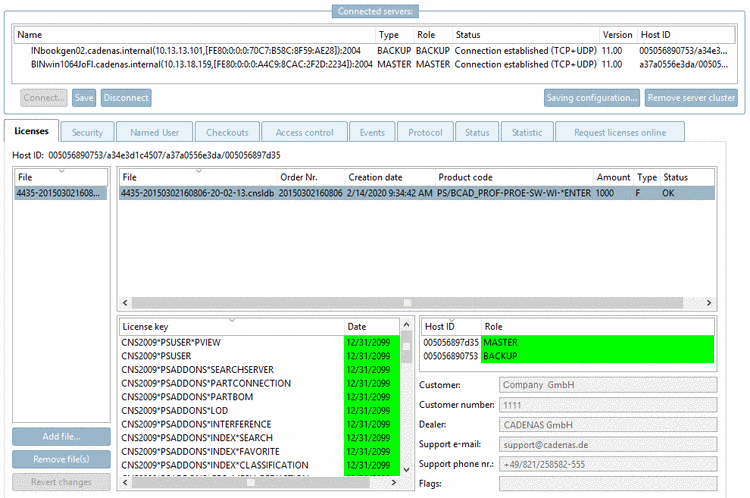This screenshot has height=498, width=750.
Task: Click Saving configuration... button
Action: click(x=592, y=98)
